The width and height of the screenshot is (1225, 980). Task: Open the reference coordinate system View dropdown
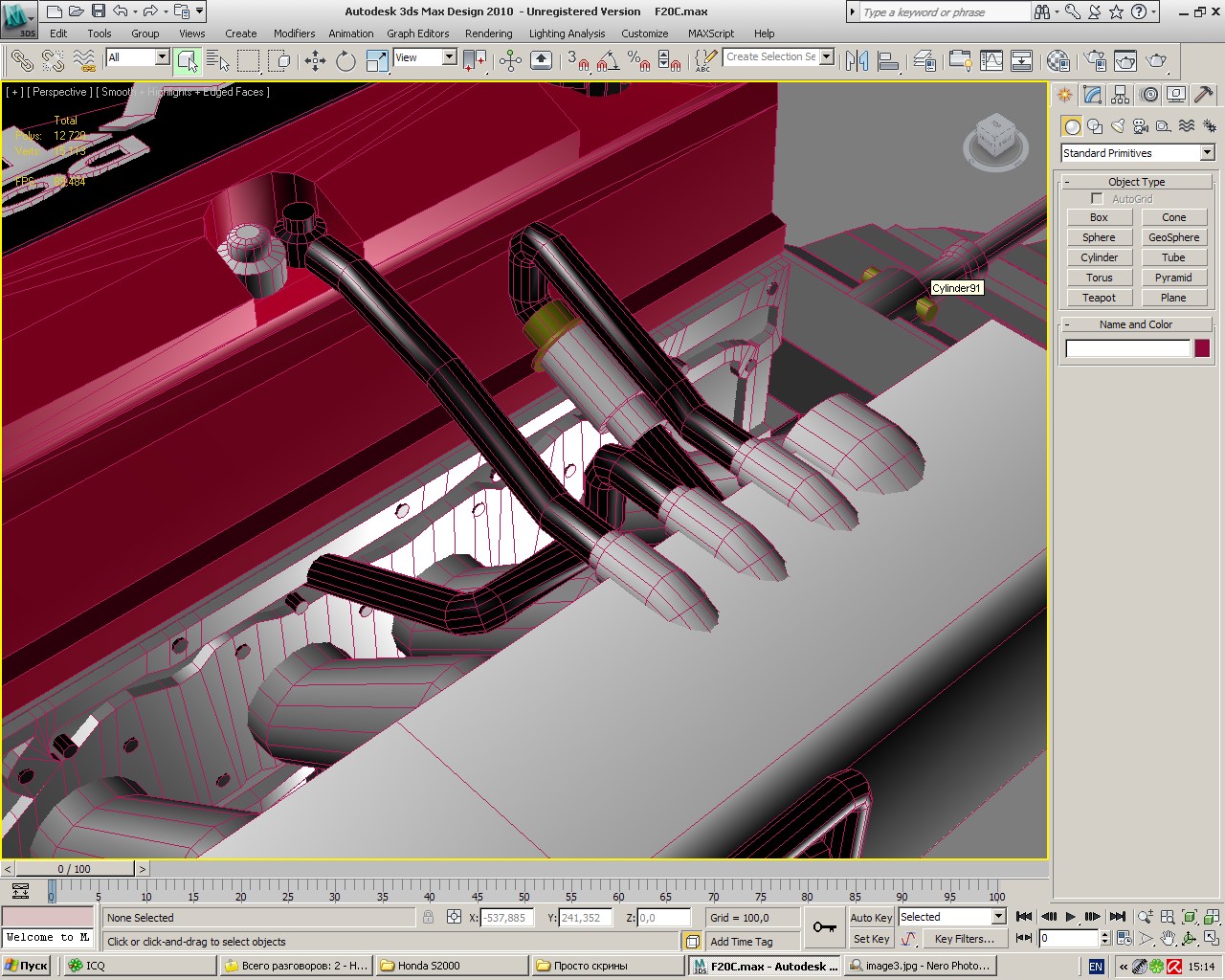(x=448, y=57)
